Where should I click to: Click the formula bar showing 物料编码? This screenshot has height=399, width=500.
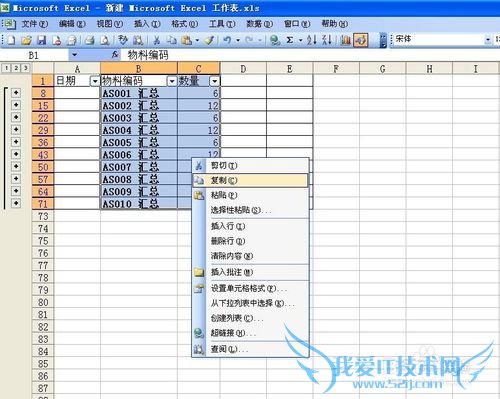[x=310, y=55]
